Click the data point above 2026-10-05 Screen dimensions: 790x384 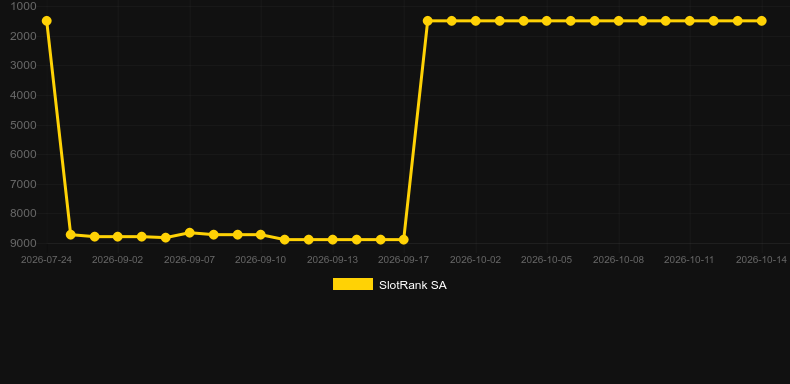point(547,21)
